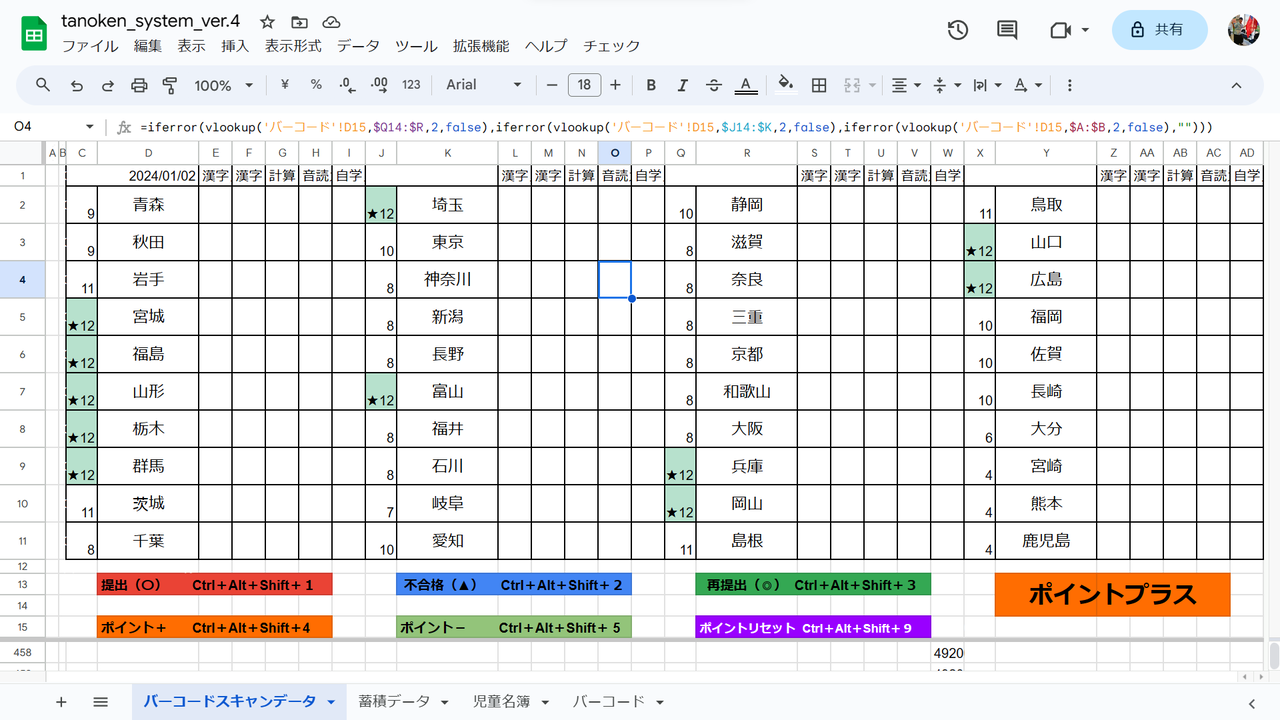This screenshot has width=1280, height=720.
Task: Click the ポイントプラス orange cell
Action: (x=1112, y=594)
